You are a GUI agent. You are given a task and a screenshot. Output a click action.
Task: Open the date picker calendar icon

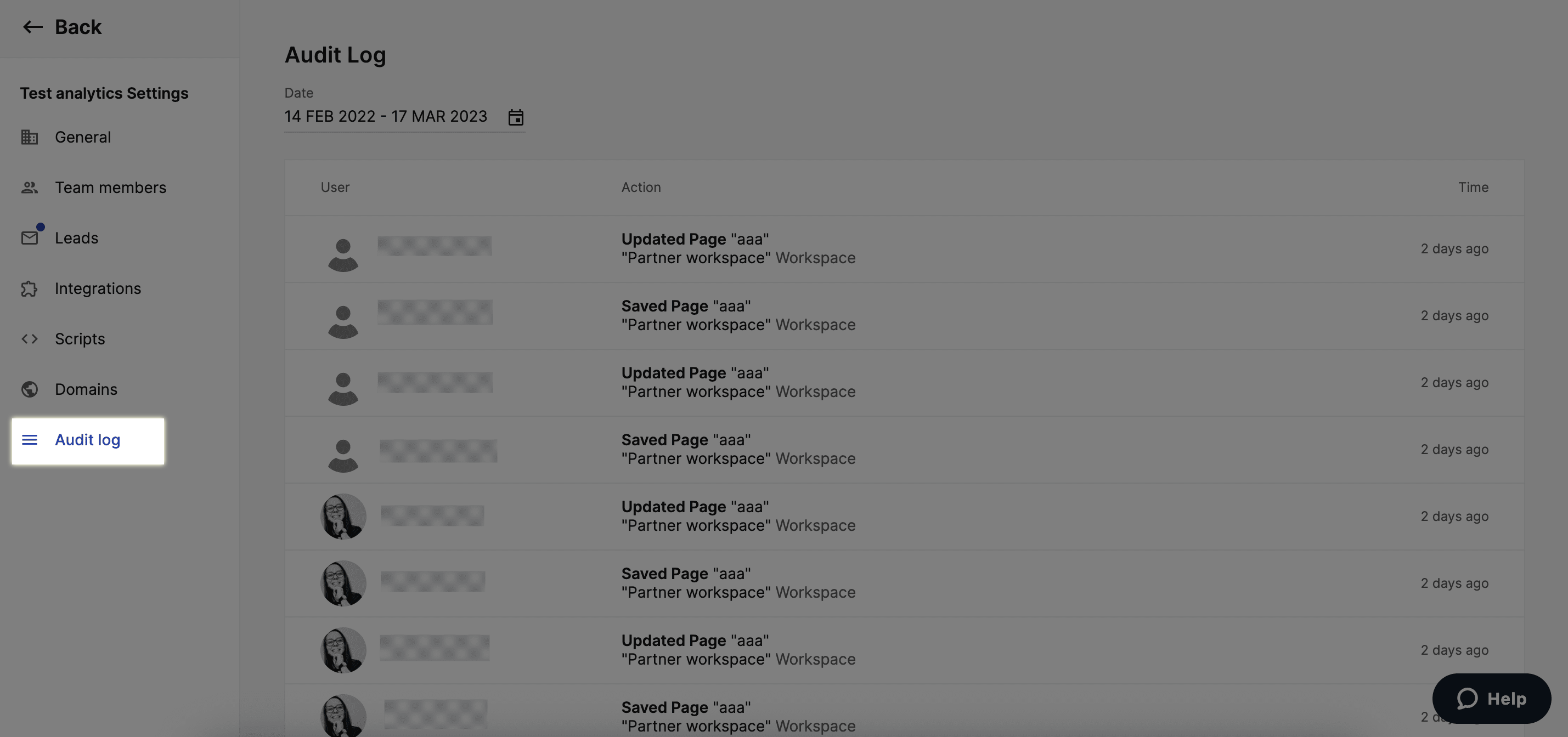516,117
